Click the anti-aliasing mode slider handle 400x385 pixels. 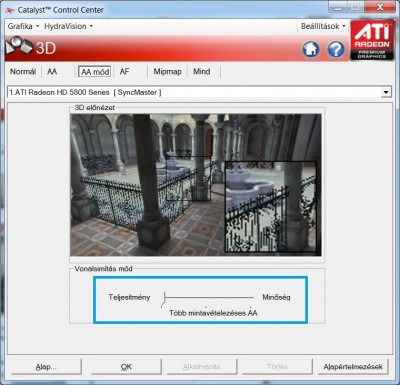164,299
